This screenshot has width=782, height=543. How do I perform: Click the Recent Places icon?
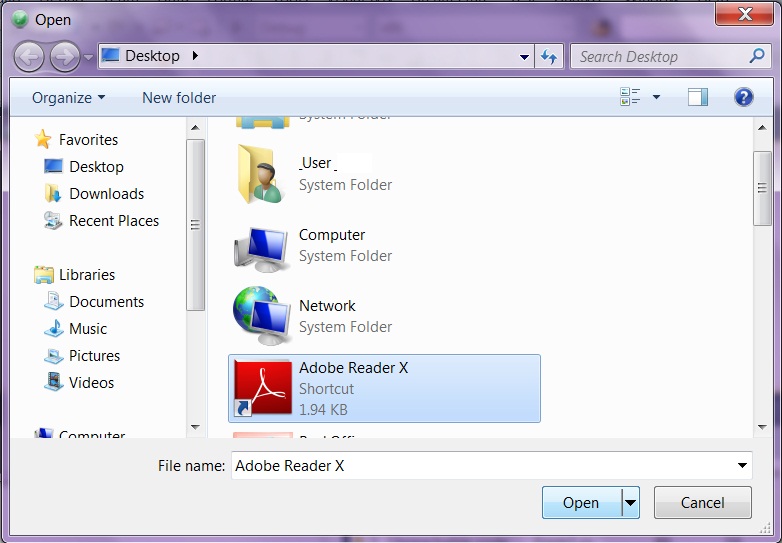point(53,220)
